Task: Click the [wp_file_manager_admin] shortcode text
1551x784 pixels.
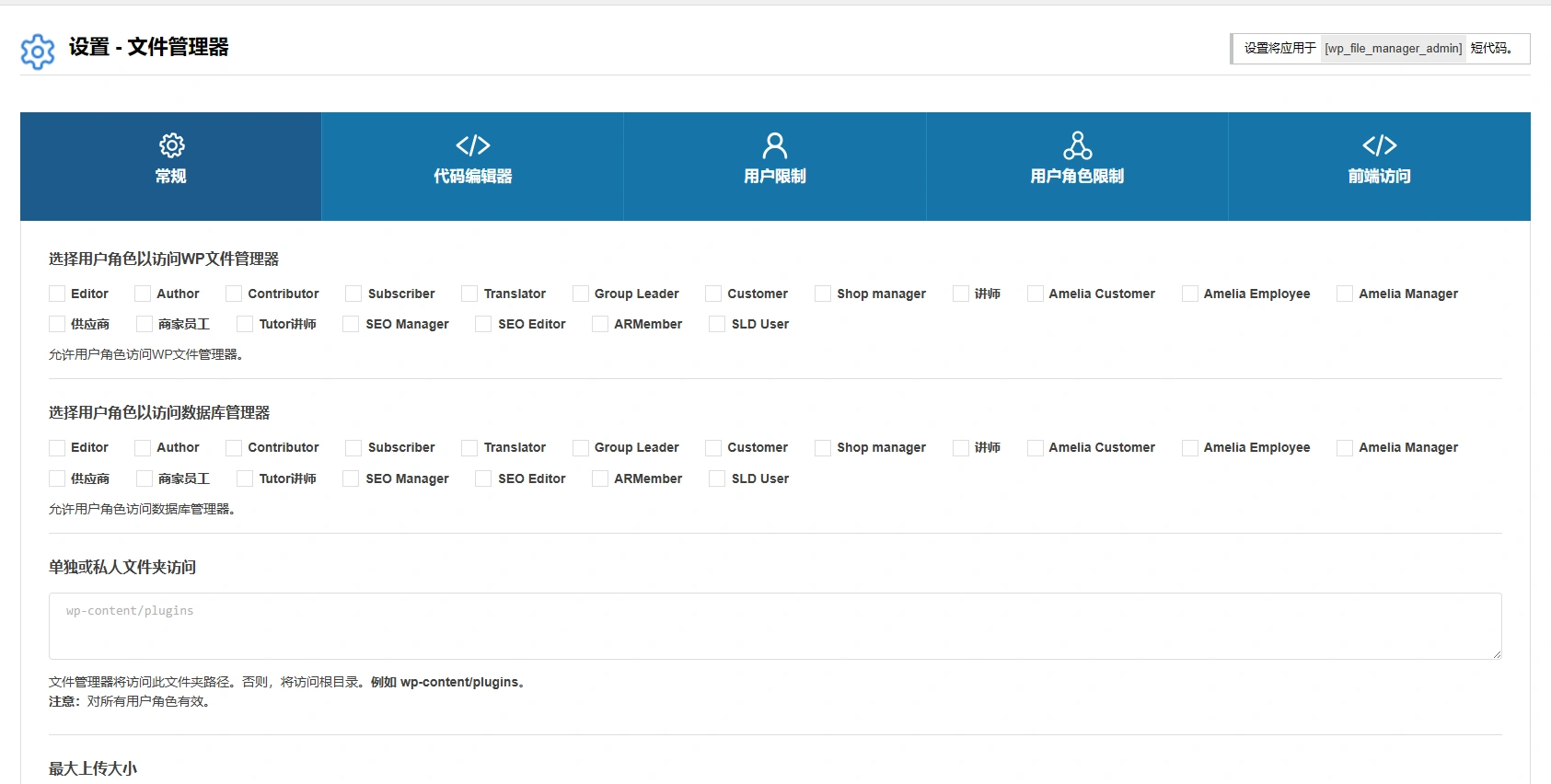Action: tap(1394, 49)
